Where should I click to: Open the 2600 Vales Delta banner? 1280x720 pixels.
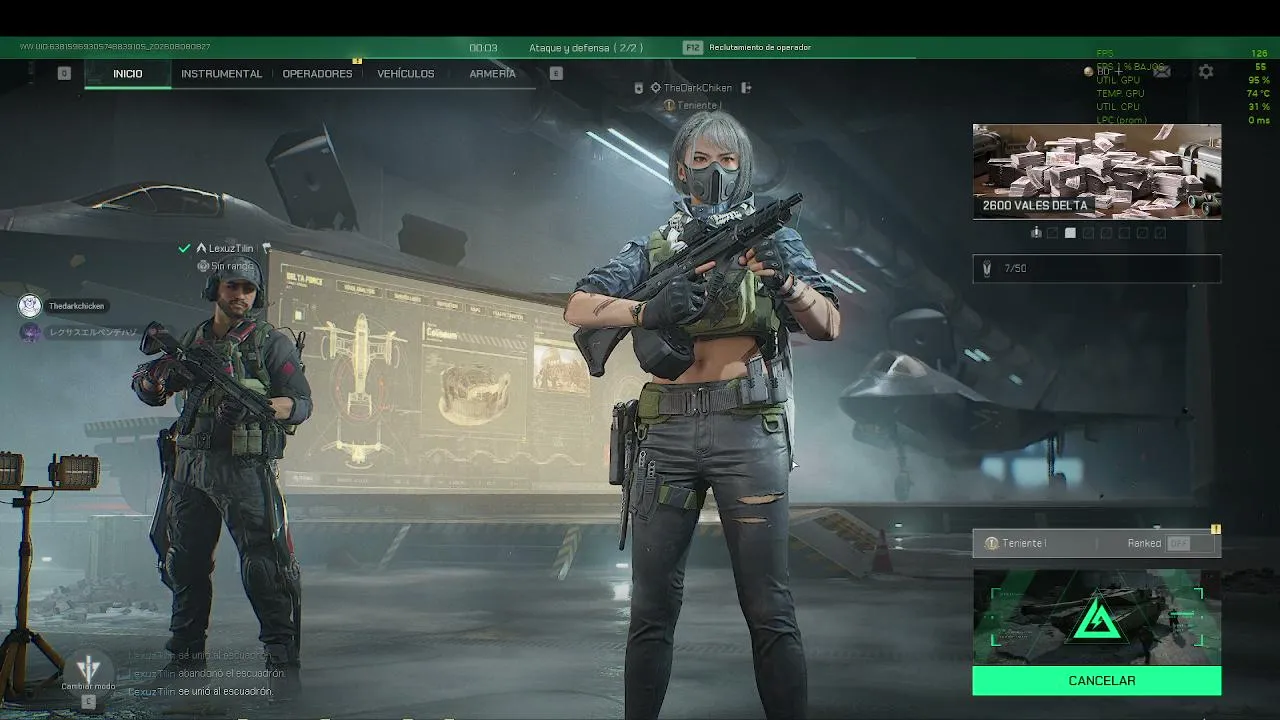(1097, 171)
